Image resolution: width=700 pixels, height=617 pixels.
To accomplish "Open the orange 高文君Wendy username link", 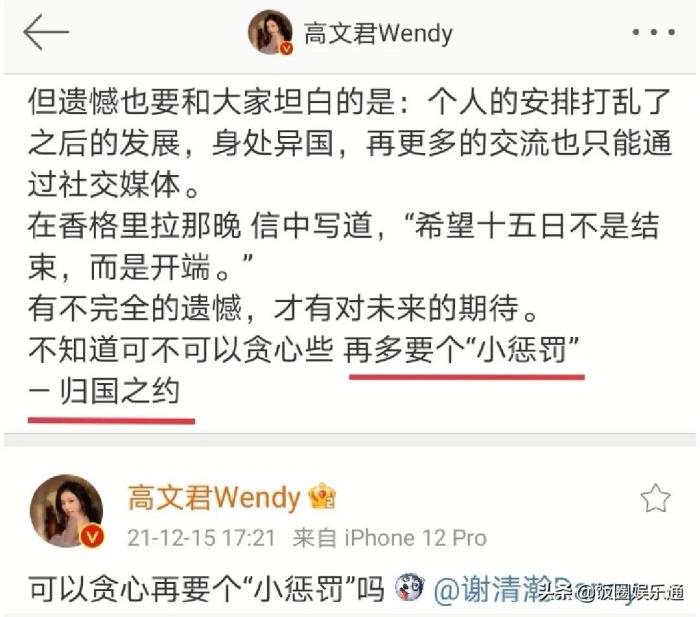I will pyautogui.click(x=214, y=497).
